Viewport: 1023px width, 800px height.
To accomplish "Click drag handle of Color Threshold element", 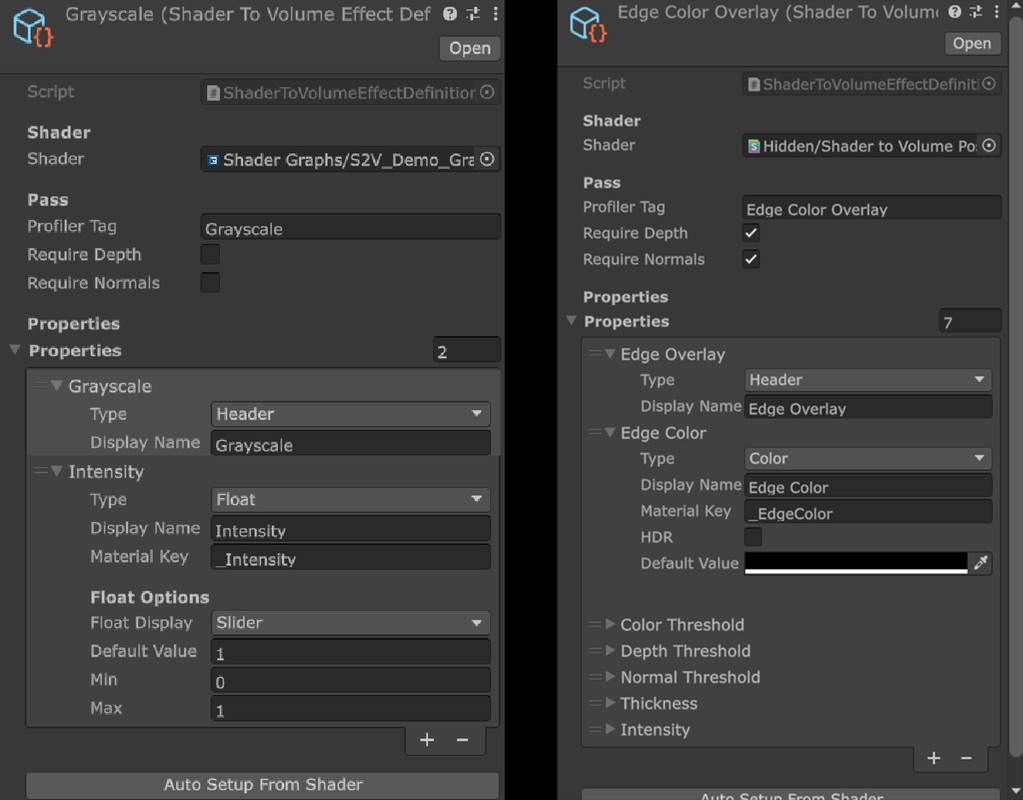I will click(595, 624).
